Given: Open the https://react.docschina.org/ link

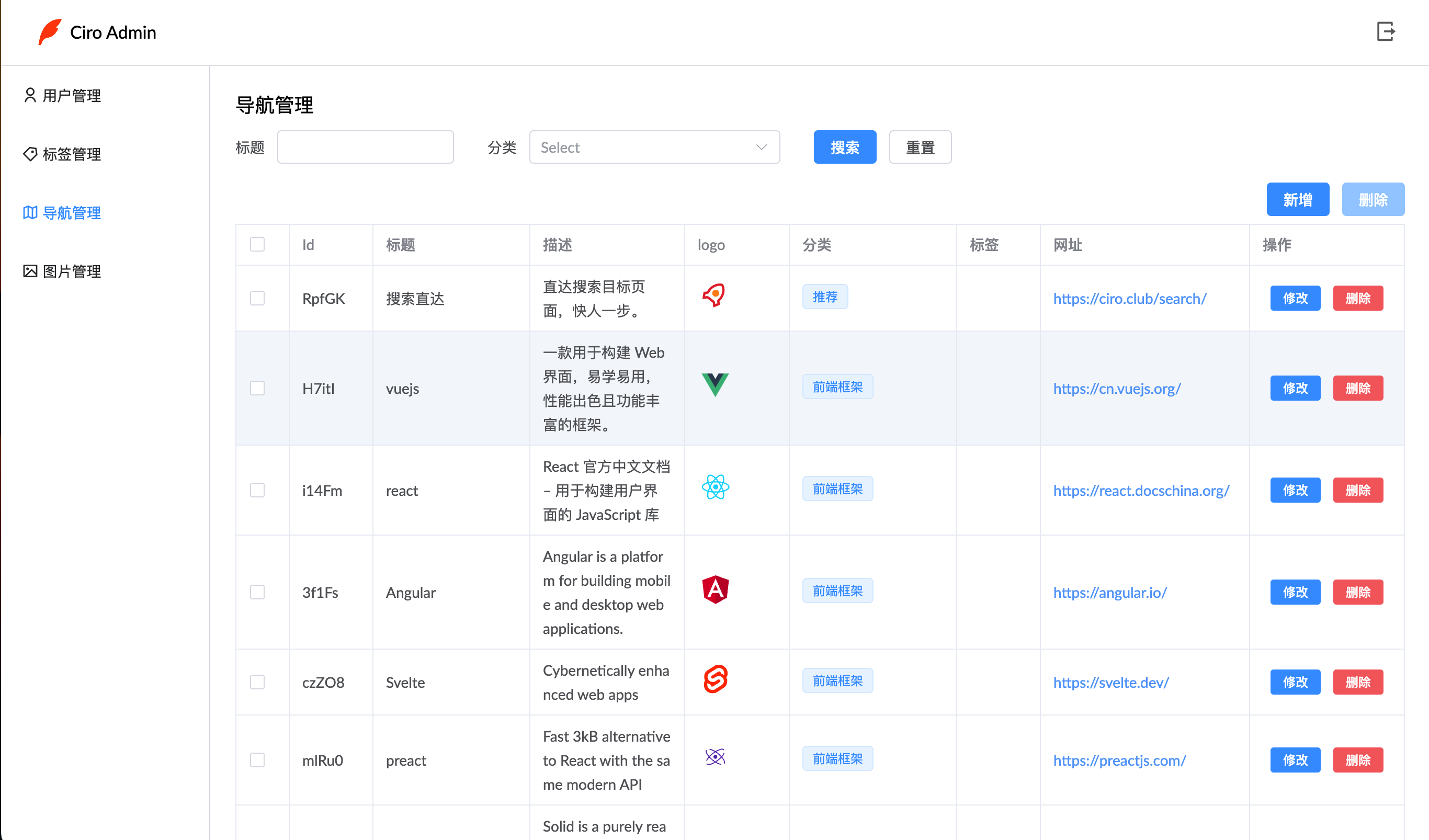Looking at the screenshot, I should 1141,490.
